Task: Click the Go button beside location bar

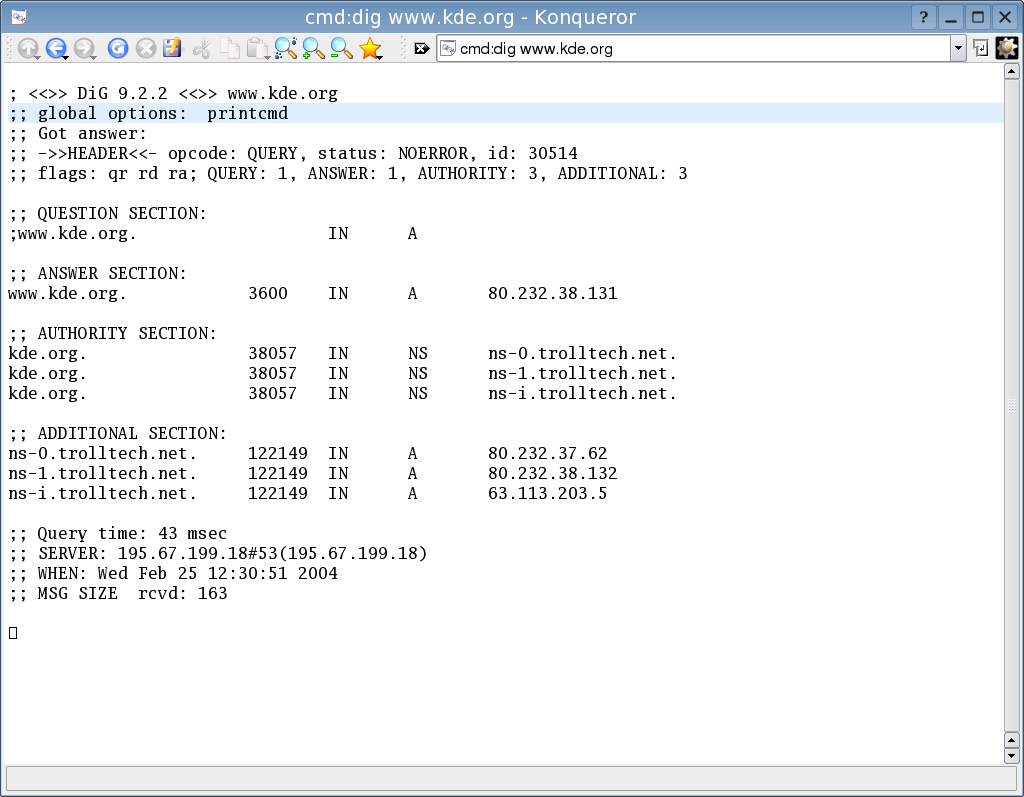Action: coord(980,48)
